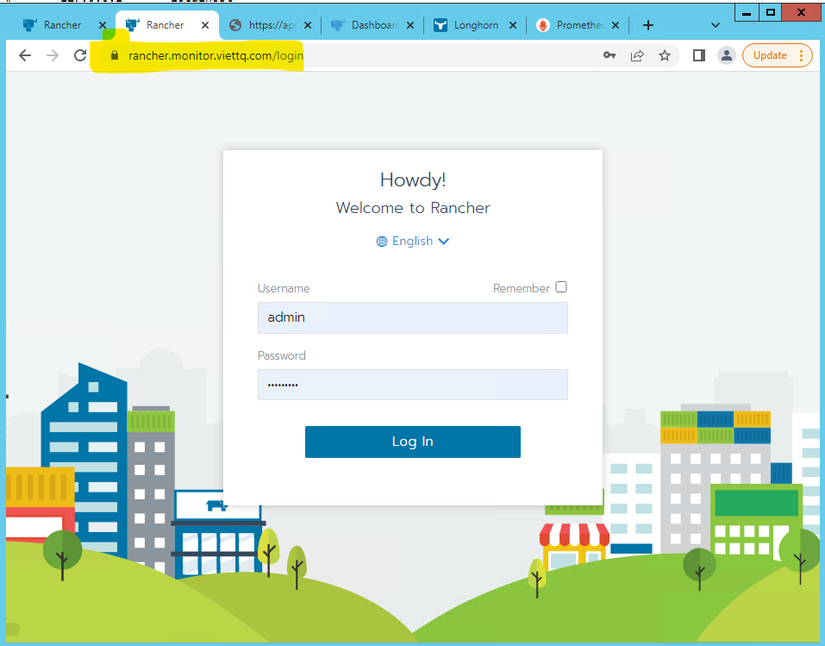Open the Chrome profile avatar
The image size is (825, 646).
tap(727, 55)
